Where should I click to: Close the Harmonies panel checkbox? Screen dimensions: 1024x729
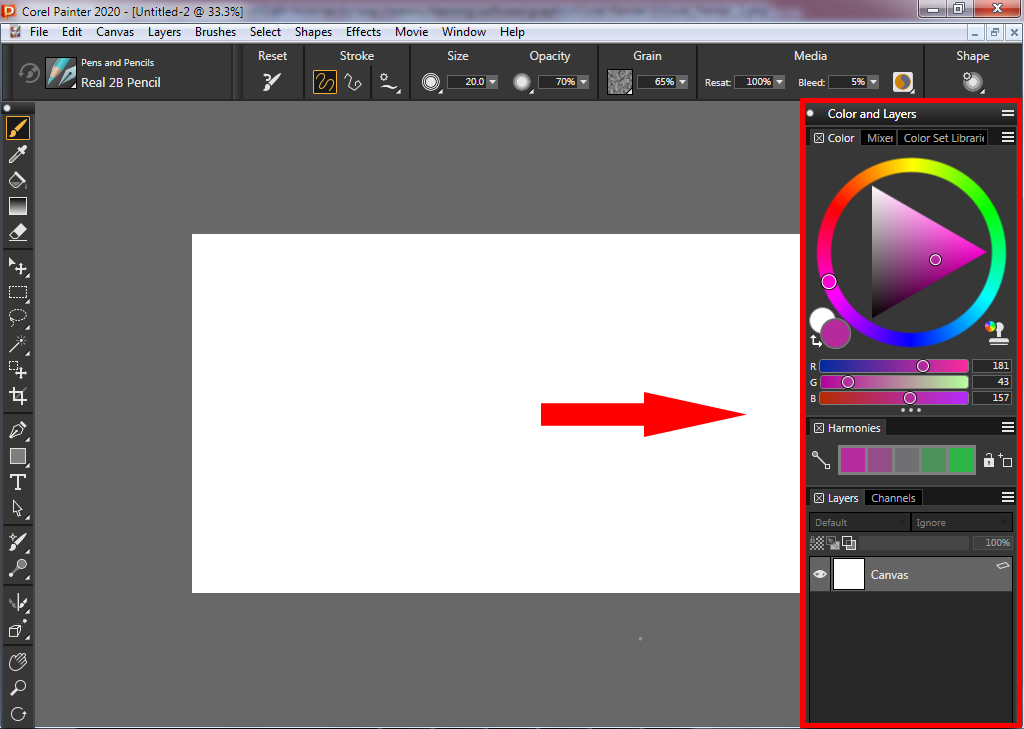coord(818,428)
